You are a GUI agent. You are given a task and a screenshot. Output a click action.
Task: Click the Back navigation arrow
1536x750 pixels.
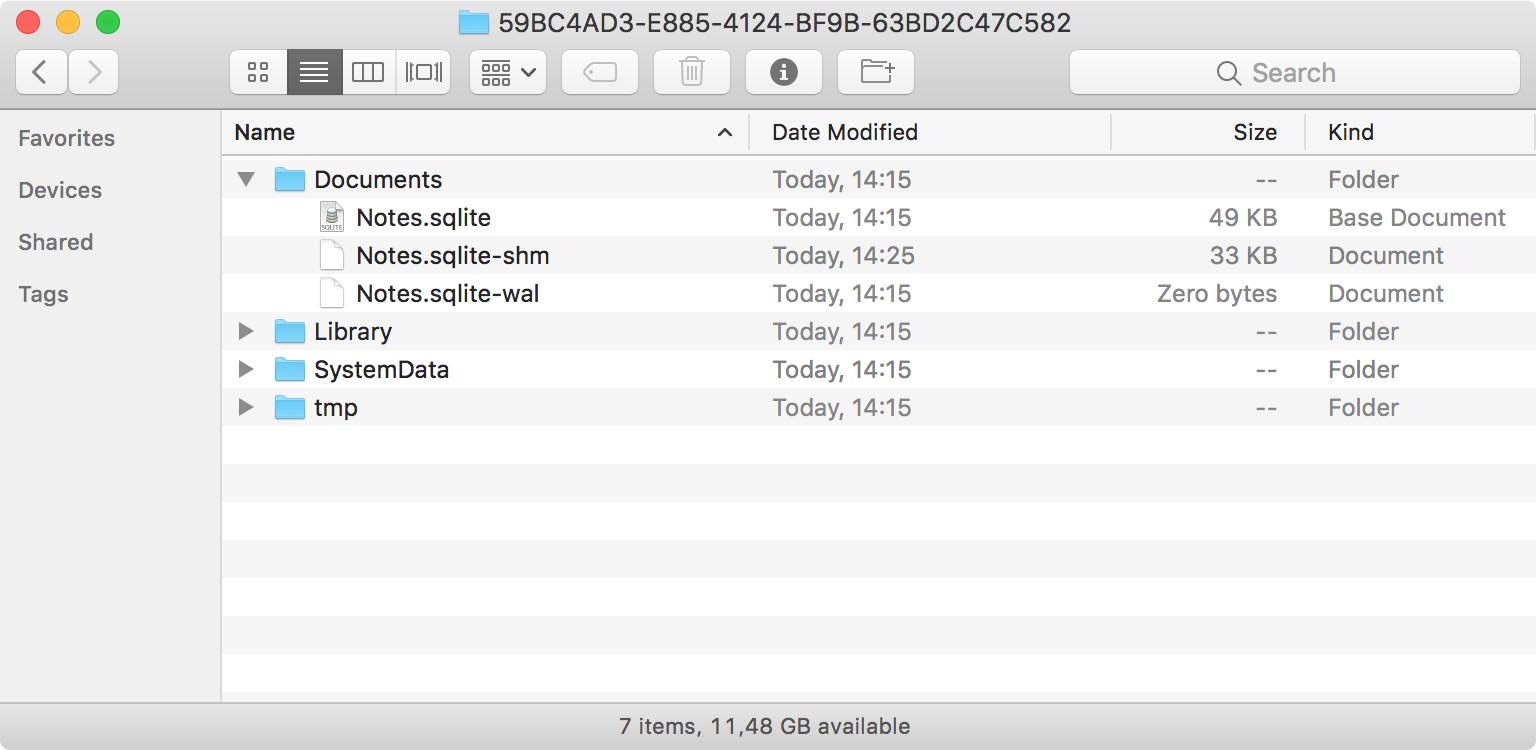[x=41, y=71]
